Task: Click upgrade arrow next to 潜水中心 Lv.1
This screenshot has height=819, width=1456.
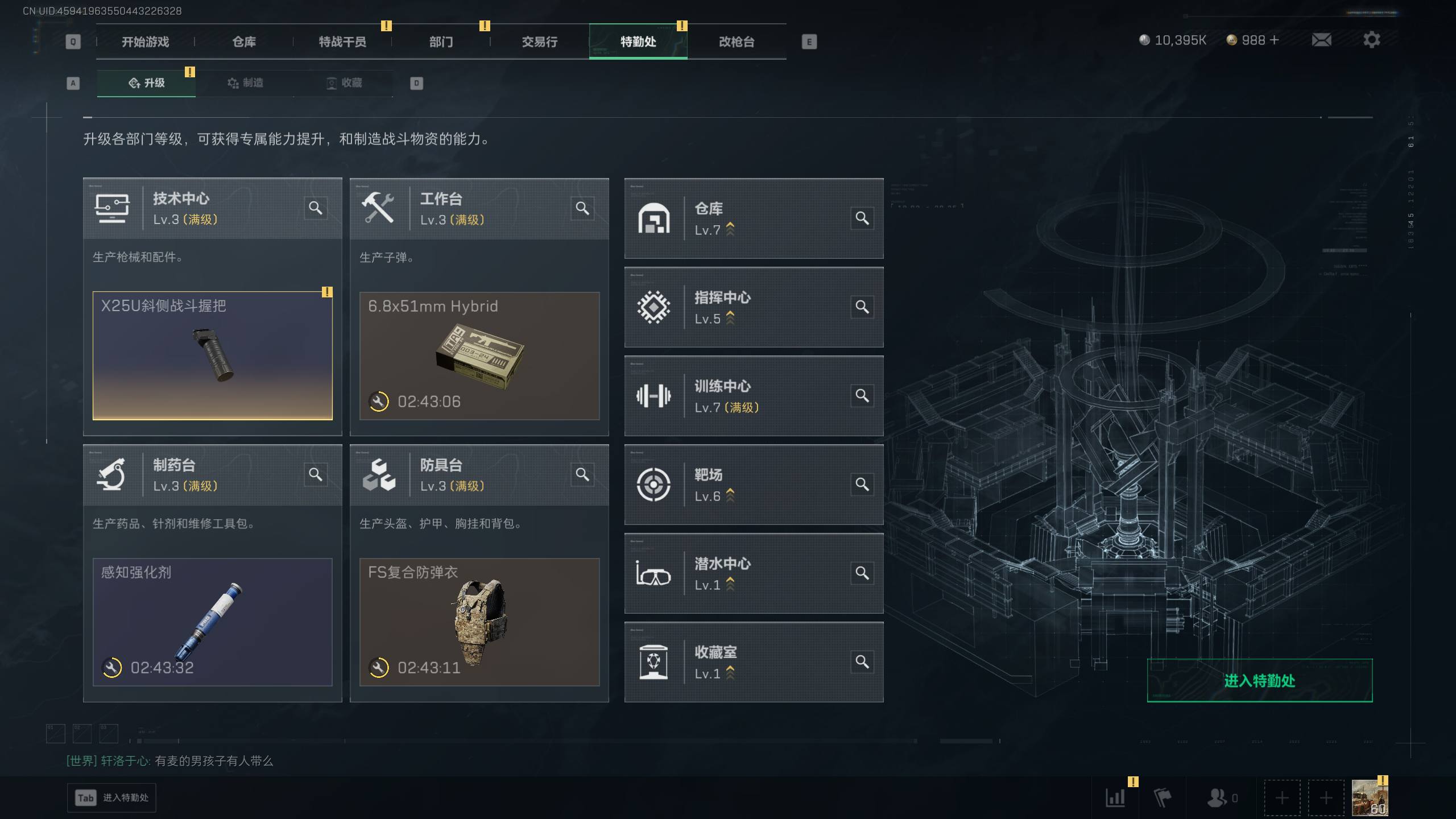Action: (730, 585)
